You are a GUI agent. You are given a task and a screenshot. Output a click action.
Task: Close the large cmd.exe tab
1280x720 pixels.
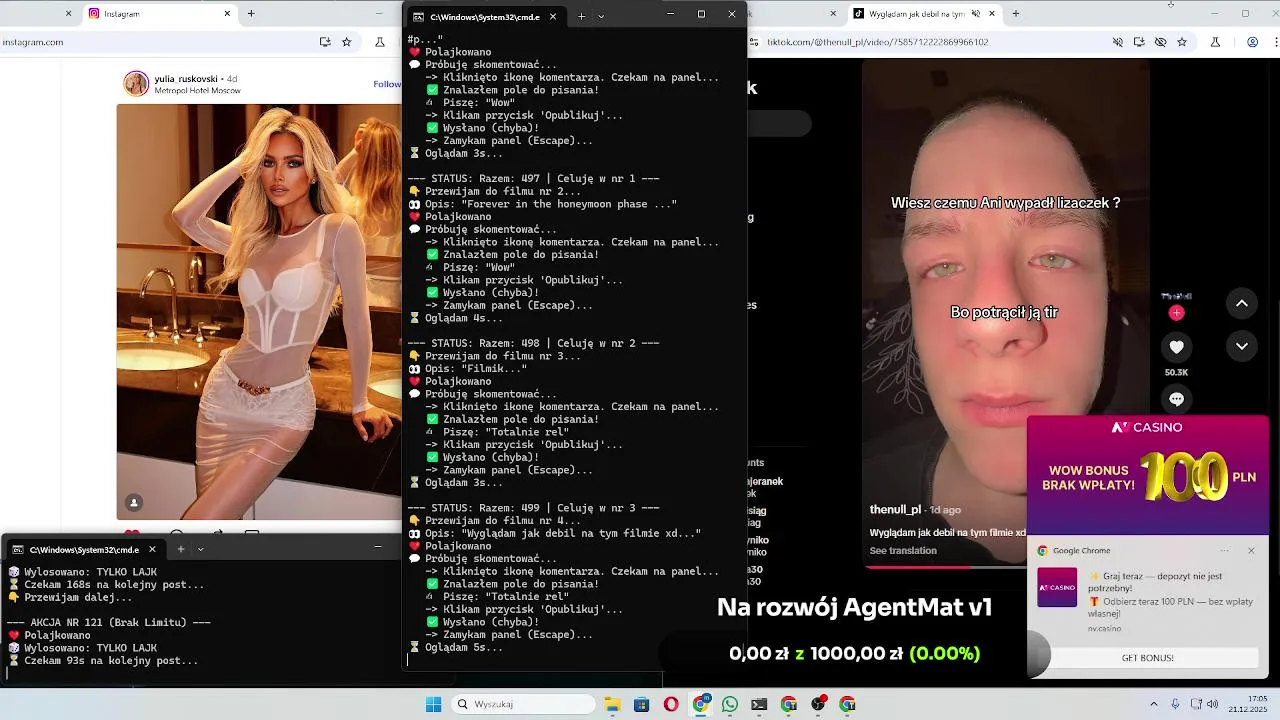coord(552,16)
